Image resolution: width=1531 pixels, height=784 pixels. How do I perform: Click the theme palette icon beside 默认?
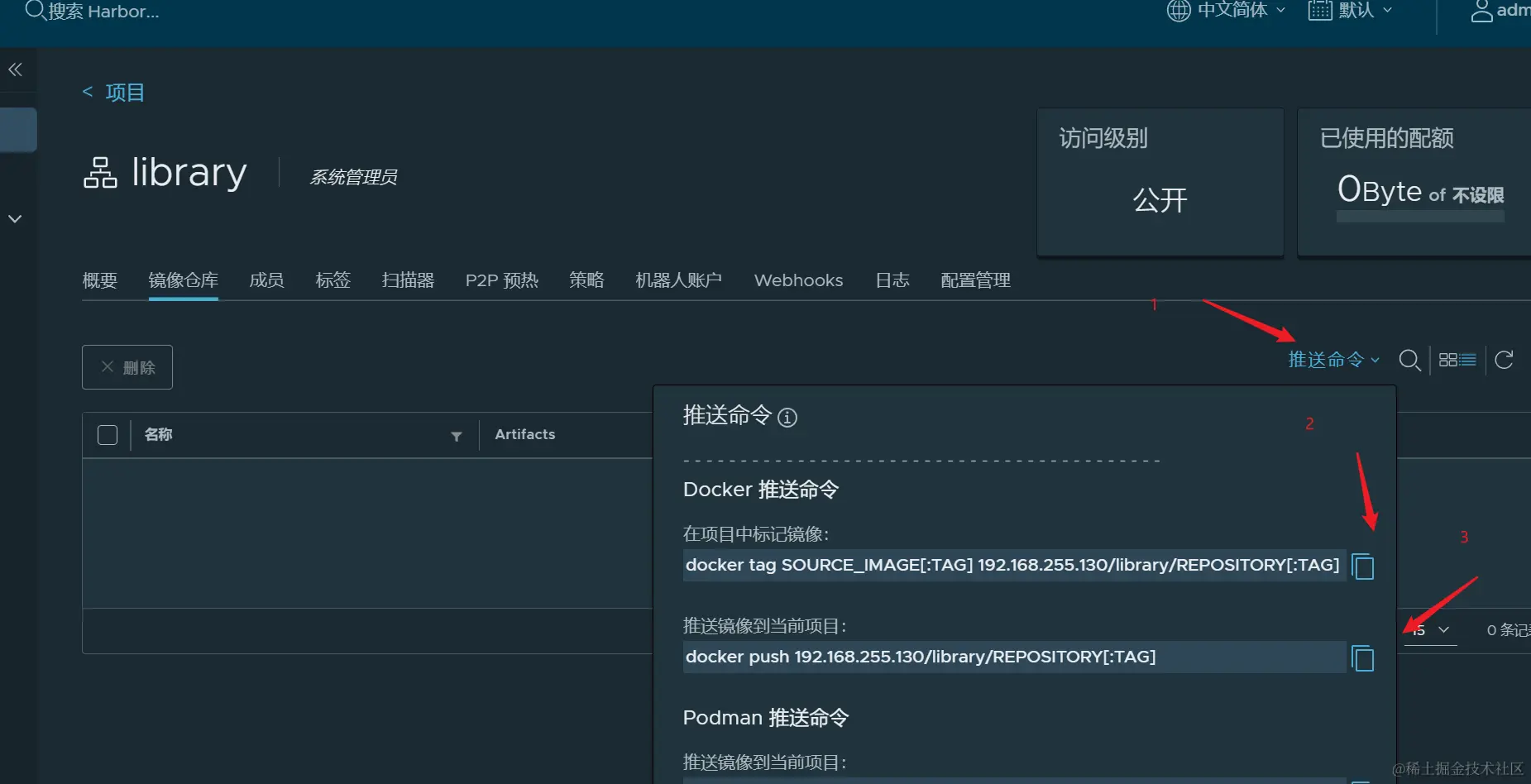[x=1320, y=11]
